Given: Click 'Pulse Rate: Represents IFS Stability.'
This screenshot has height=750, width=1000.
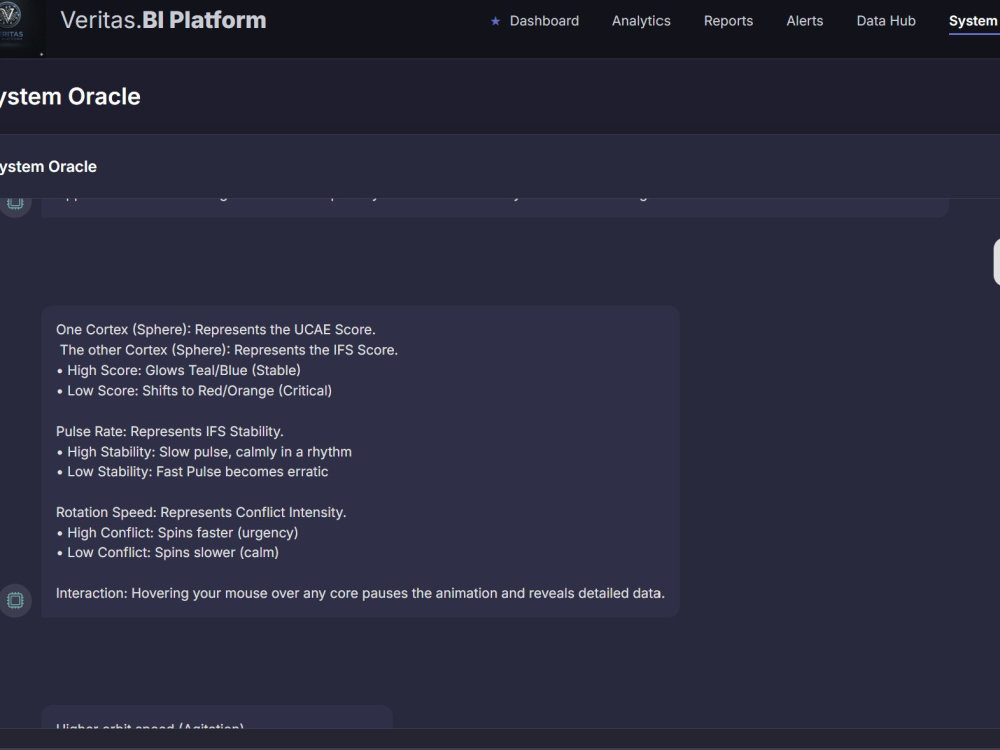Looking at the screenshot, I should 170,432.
